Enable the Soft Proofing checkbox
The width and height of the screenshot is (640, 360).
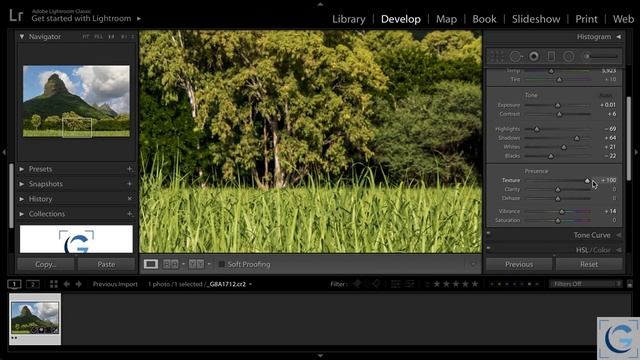click(x=222, y=264)
